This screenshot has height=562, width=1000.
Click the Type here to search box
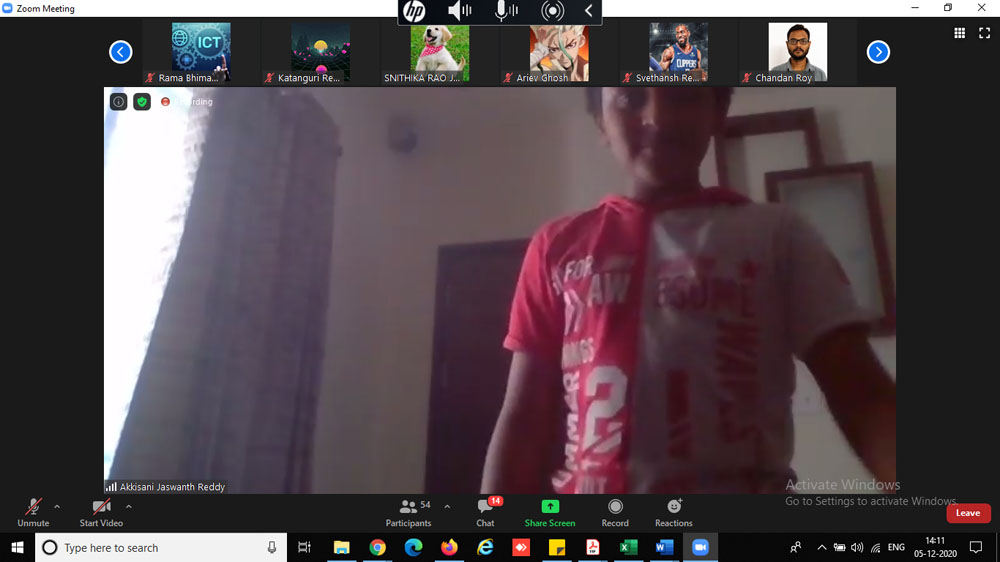[161, 547]
